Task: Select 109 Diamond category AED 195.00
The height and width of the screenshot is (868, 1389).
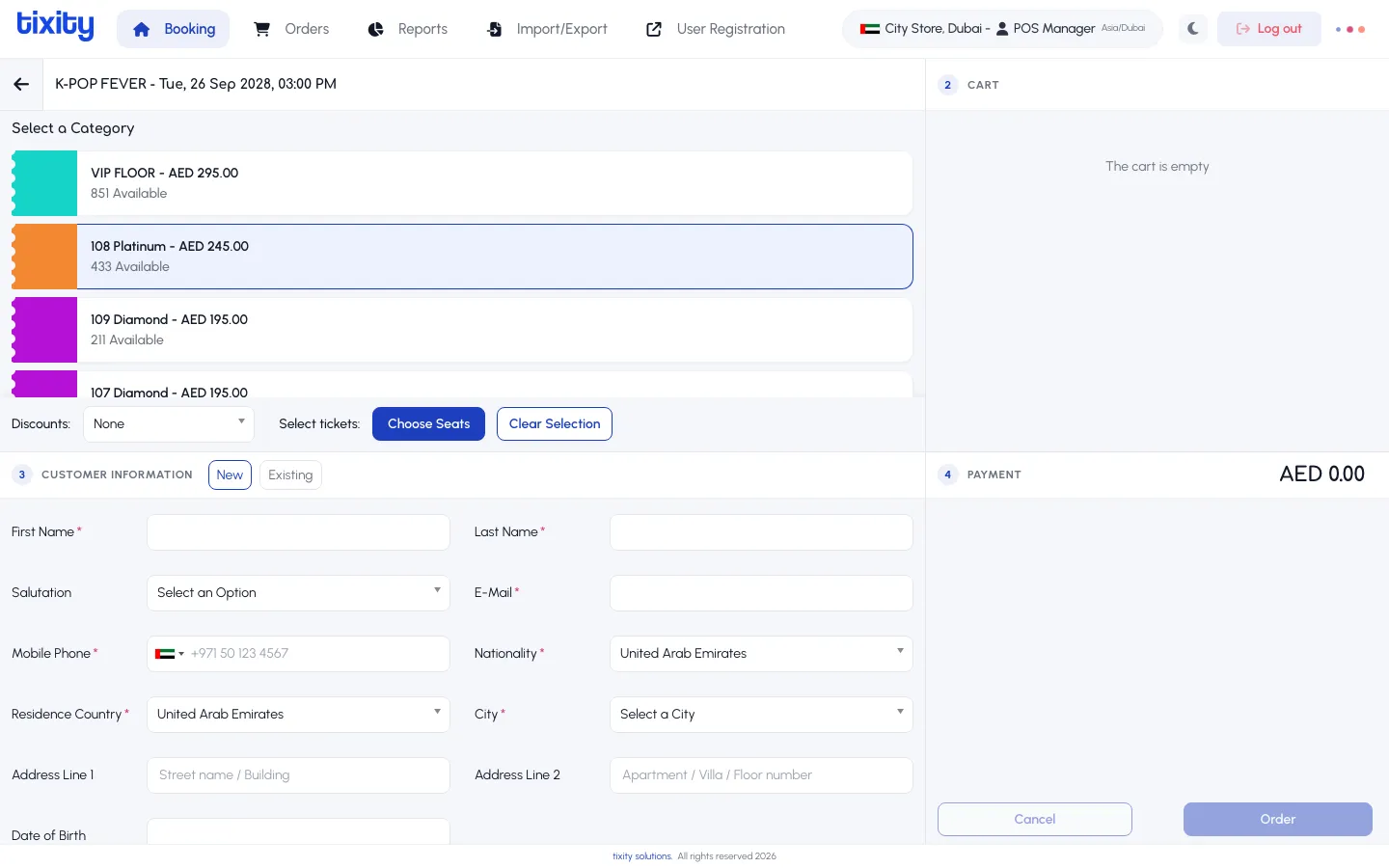Action: (462, 330)
